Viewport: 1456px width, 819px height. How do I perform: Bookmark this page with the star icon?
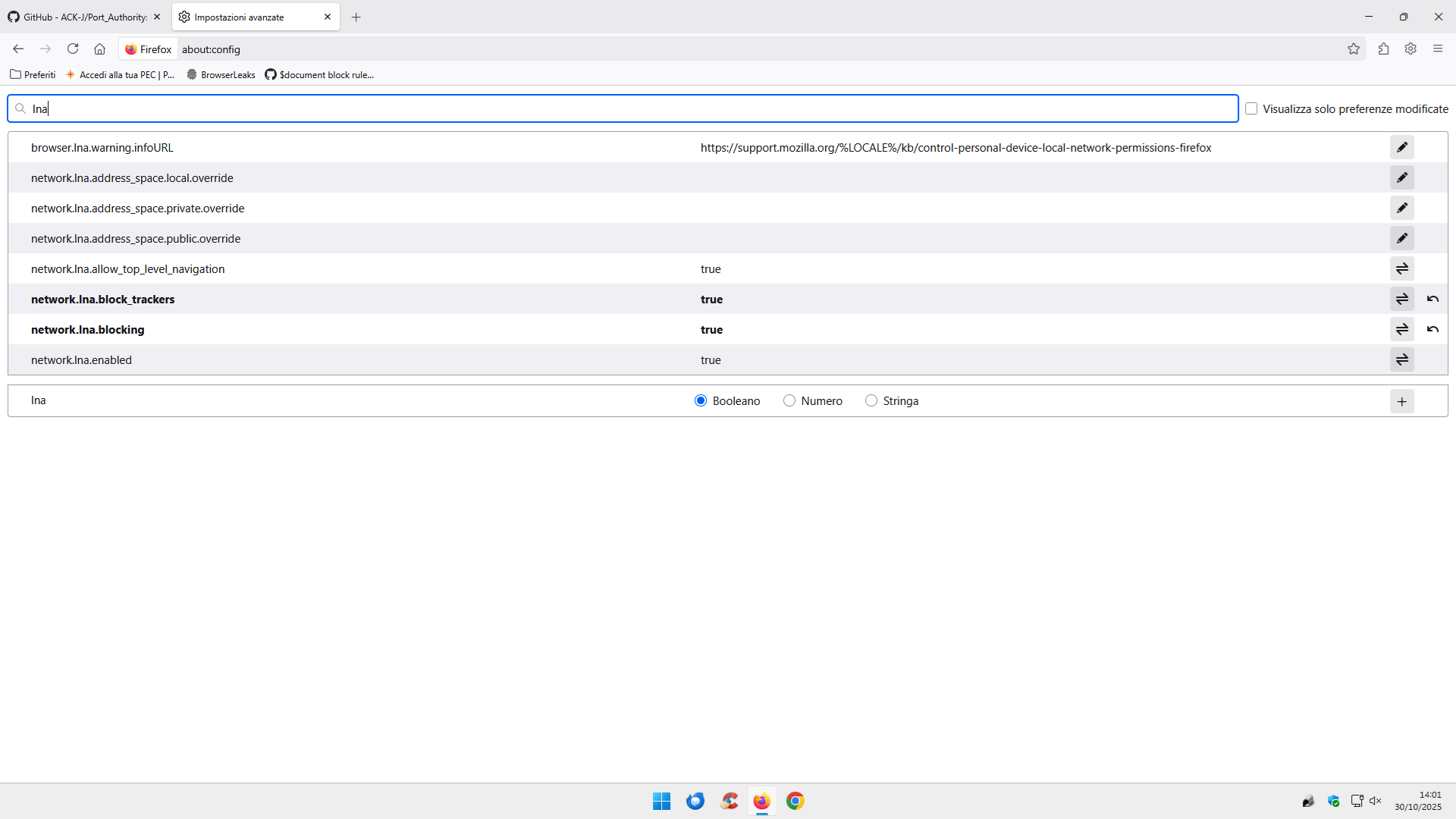coord(1354,49)
